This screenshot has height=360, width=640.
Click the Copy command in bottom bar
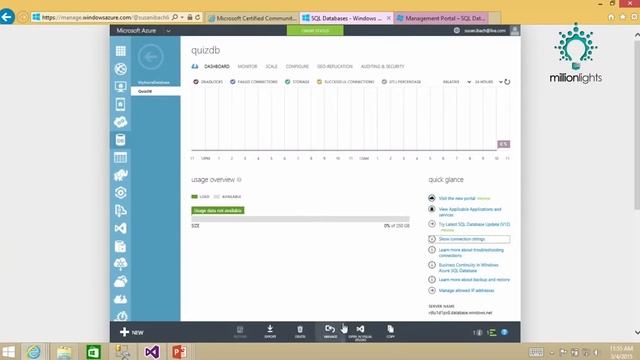391,332
